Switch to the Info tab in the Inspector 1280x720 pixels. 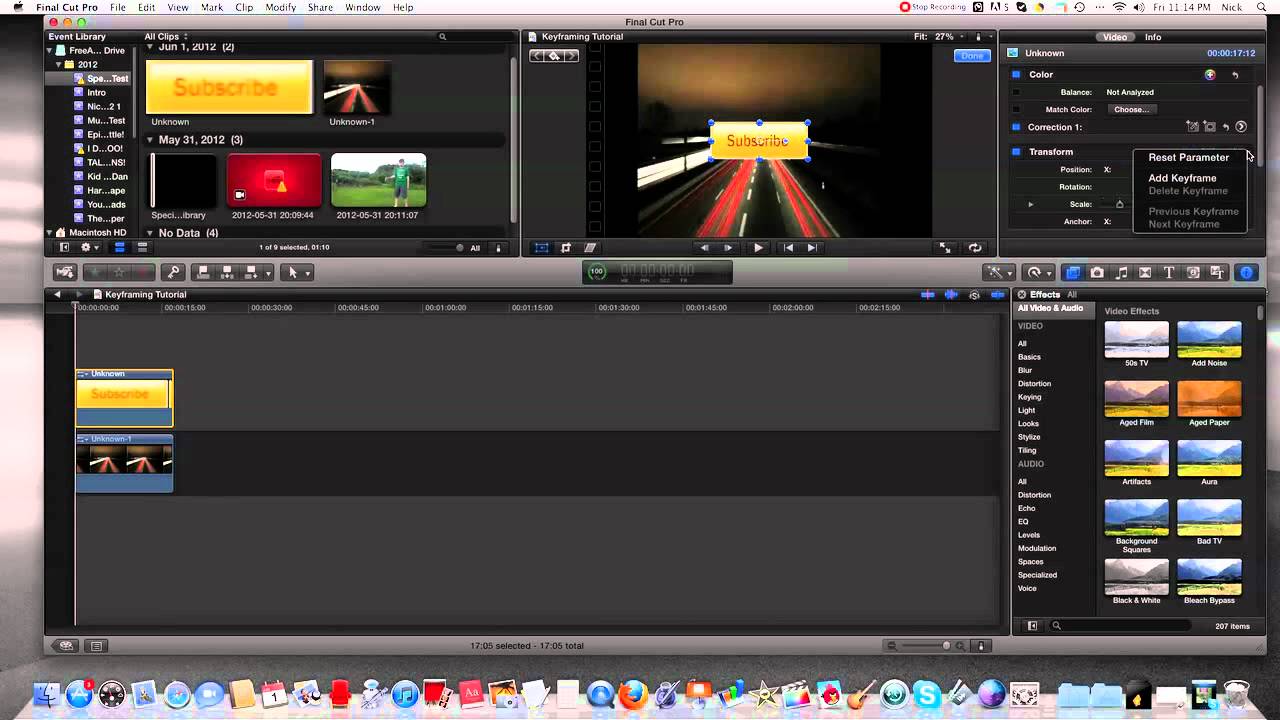click(x=1153, y=37)
